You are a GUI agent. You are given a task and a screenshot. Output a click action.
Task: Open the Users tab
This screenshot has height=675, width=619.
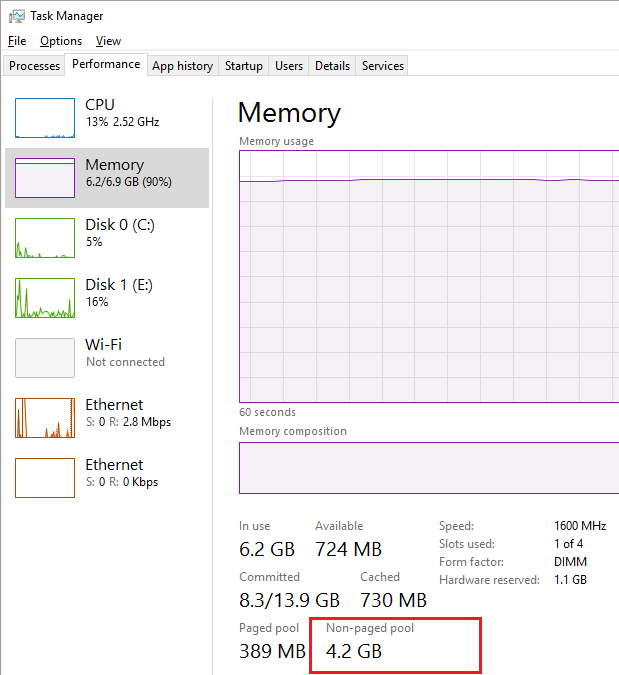(289, 66)
